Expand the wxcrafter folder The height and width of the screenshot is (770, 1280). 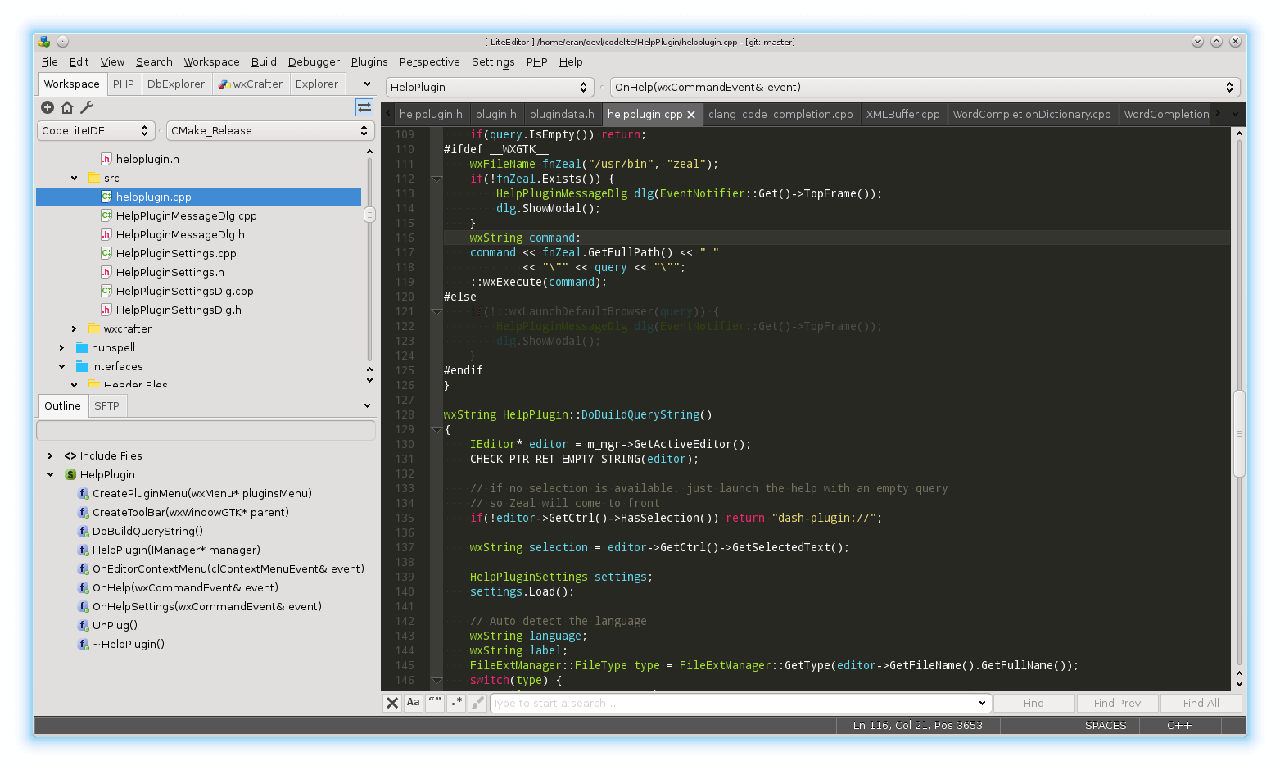(74, 329)
